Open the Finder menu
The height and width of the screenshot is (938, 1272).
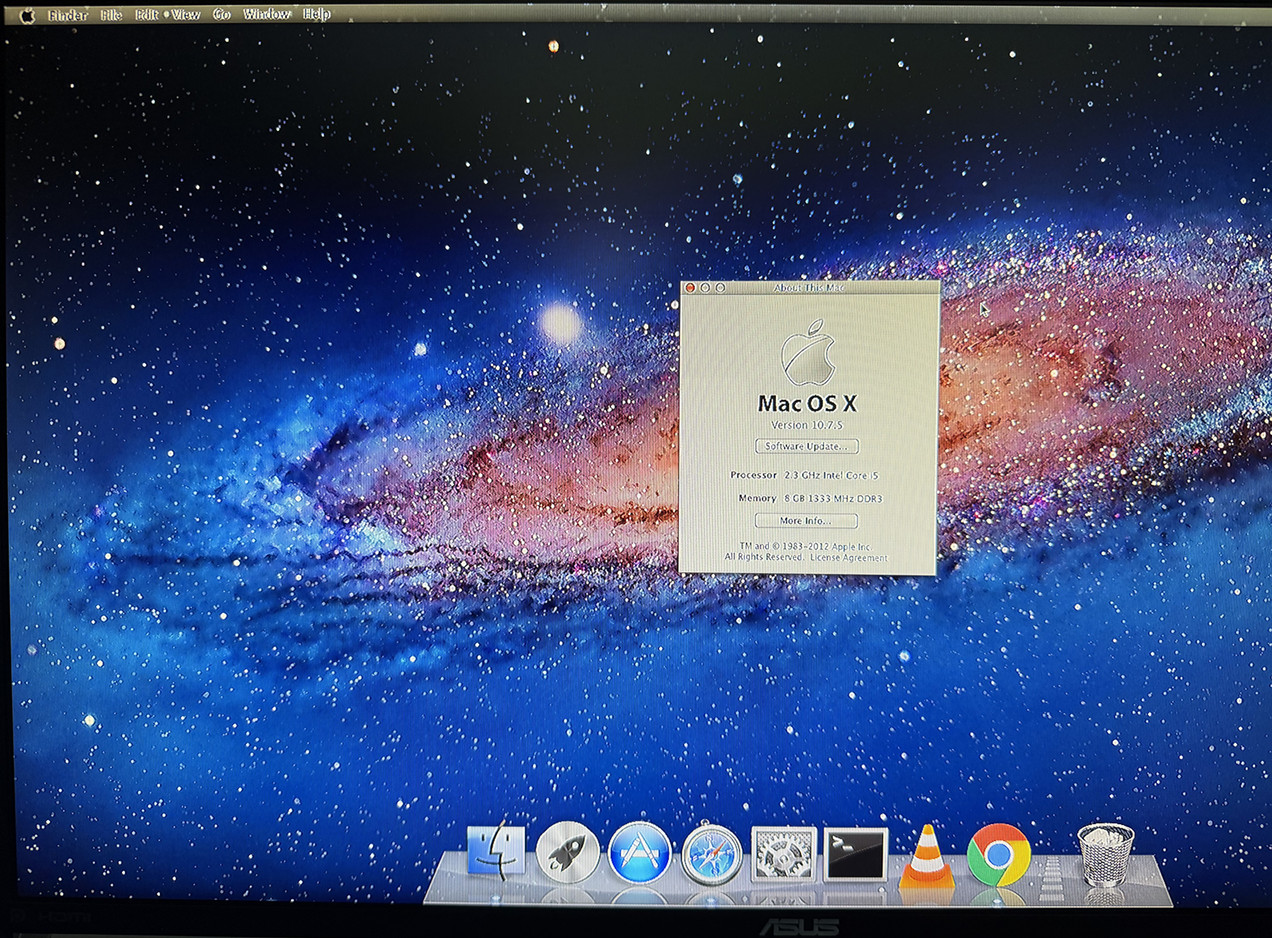pyautogui.click(x=67, y=15)
